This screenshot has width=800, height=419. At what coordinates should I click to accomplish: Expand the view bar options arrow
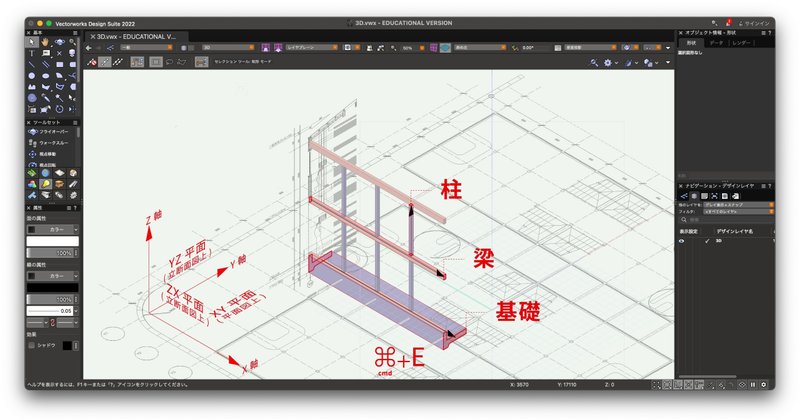668,47
